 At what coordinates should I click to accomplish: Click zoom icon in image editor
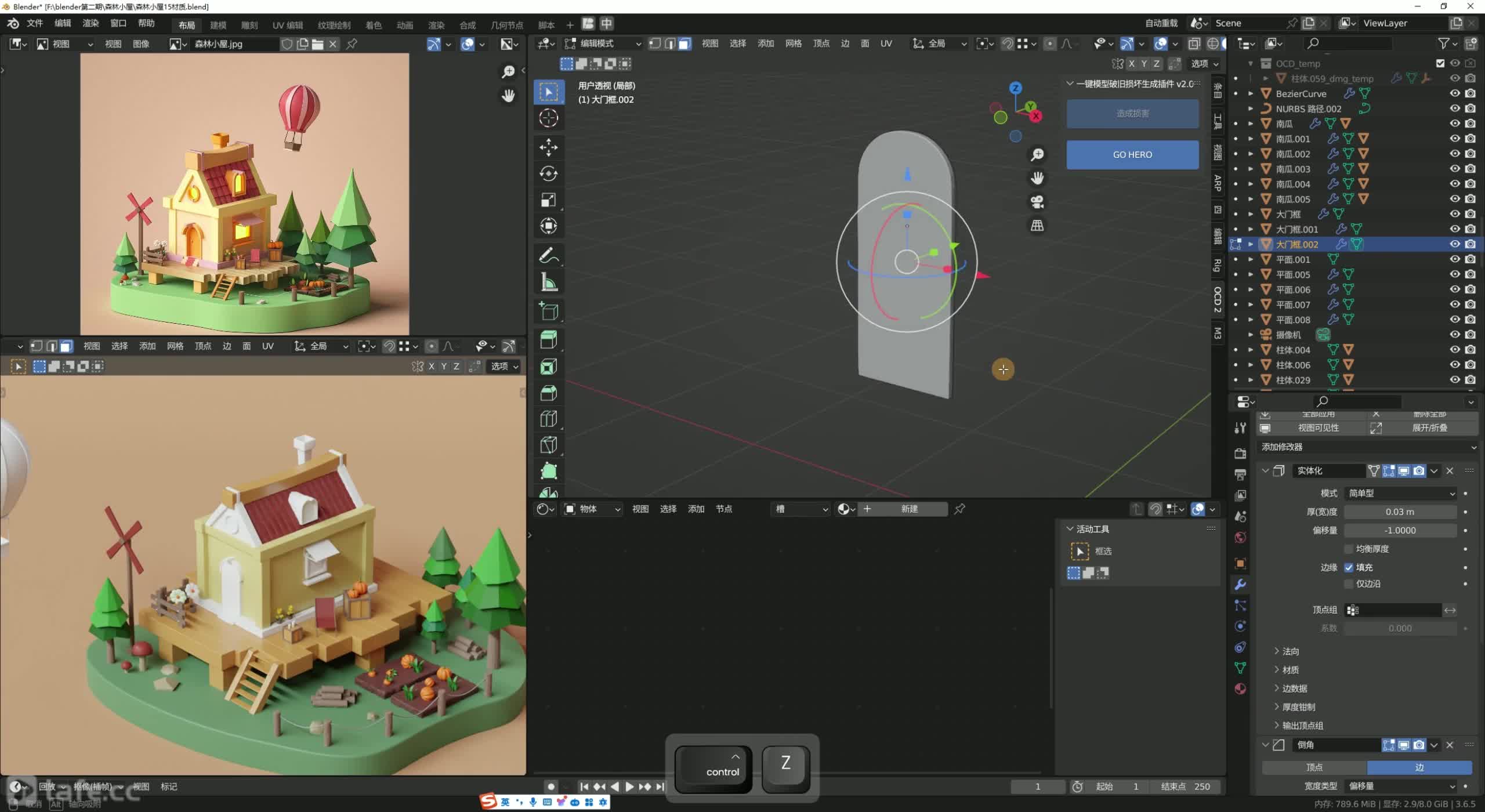click(508, 72)
